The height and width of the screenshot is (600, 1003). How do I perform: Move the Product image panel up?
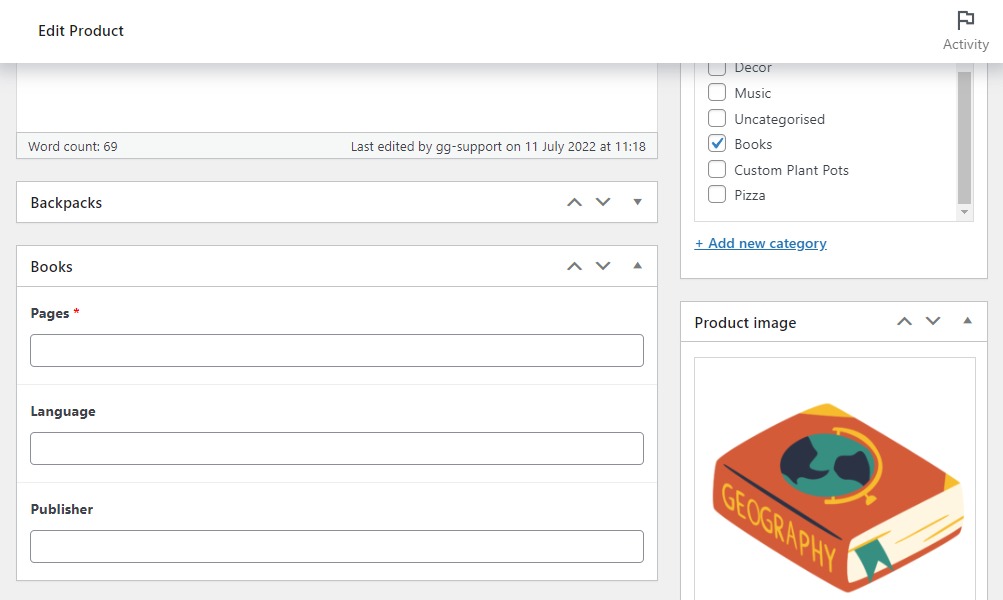click(x=904, y=321)
